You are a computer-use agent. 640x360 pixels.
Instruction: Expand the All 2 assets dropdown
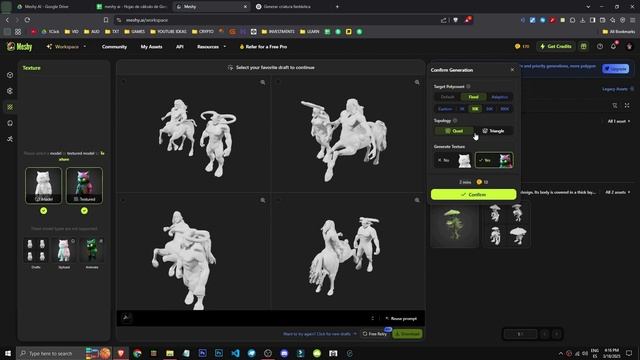[x=618, y=192]
